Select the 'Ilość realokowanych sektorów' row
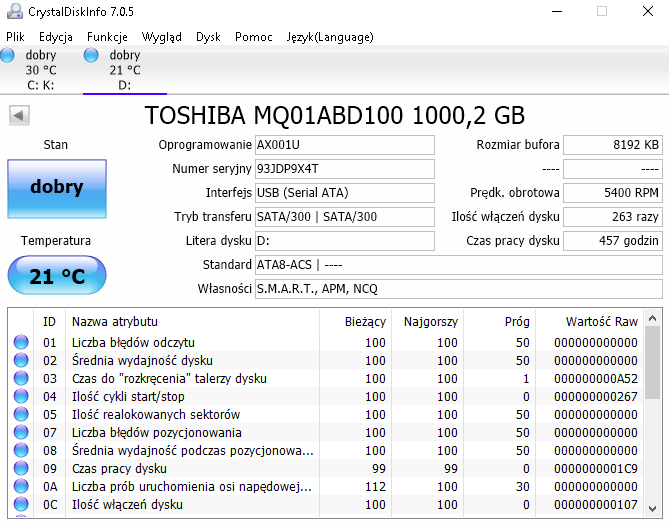The image size is (669, 523). [x=326, y=414]
